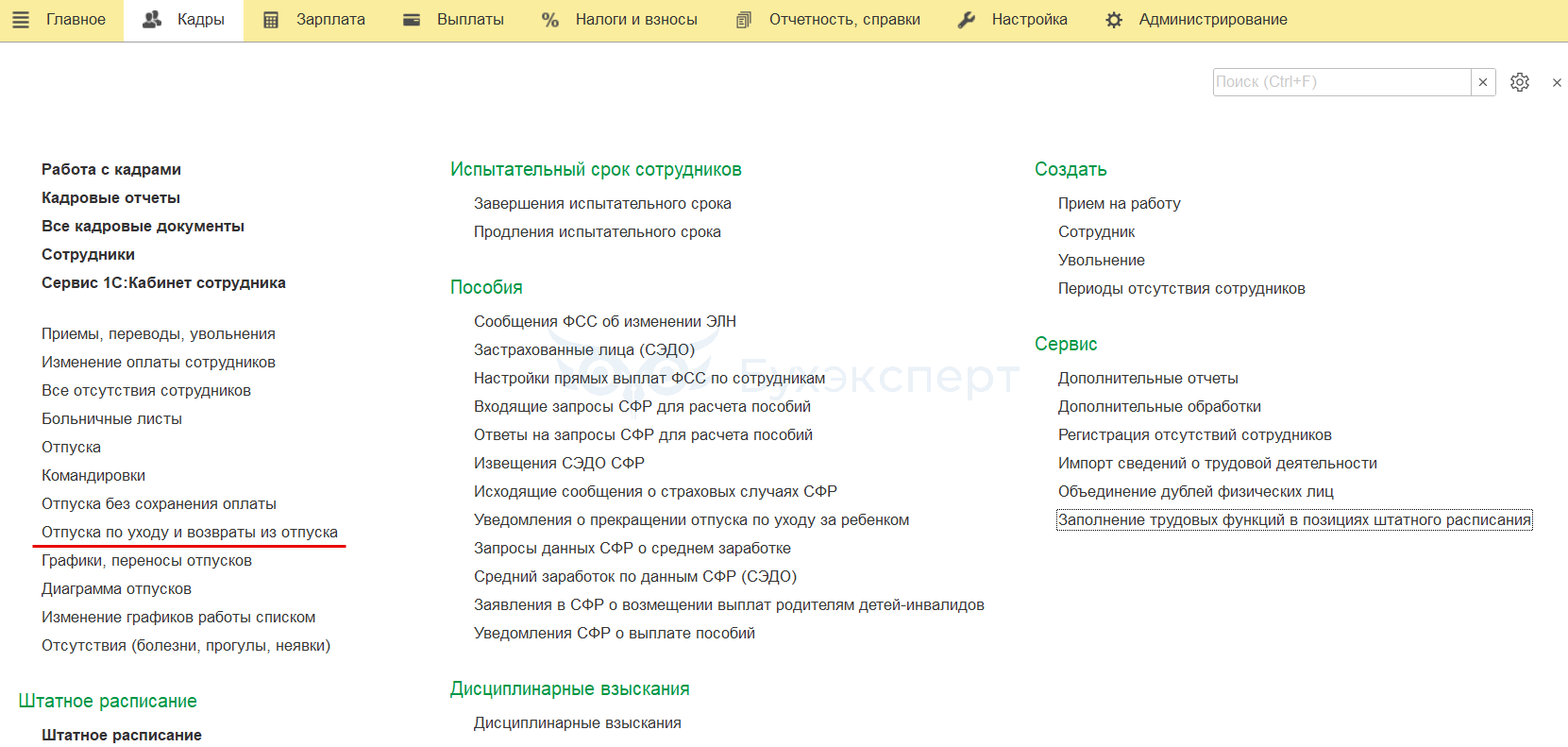Create a new Сотрудник
The width and height of the screenshot is (1568, 747).
(1097, 232)
